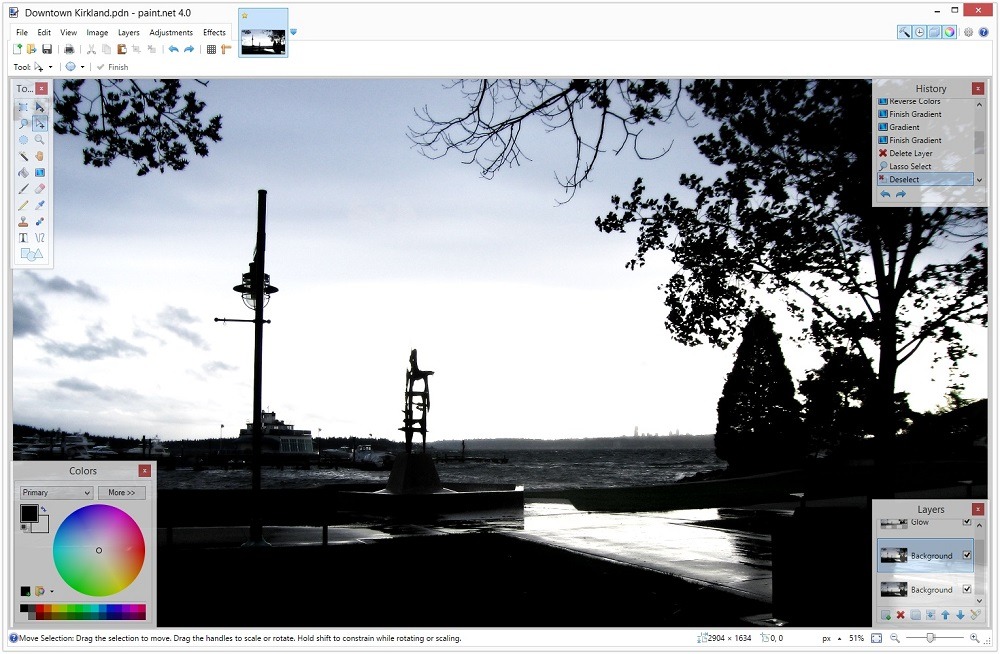The width and height of the screenshot is (1000, 654).
Task: Hide the Glow layer
Action: (x=965, y=521)
